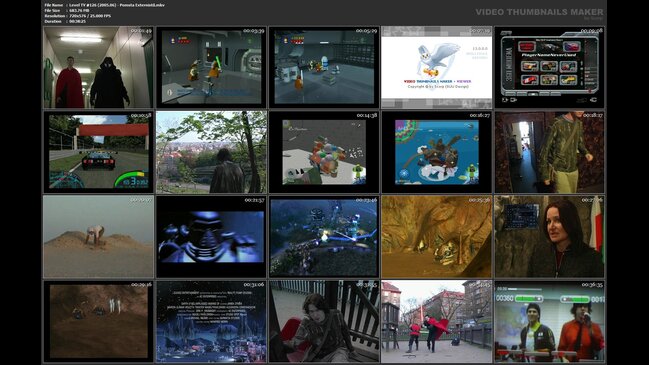
Task: Click the Resolution '720x576 / 25.000 FPS' text
Action: tap(90, 16)
